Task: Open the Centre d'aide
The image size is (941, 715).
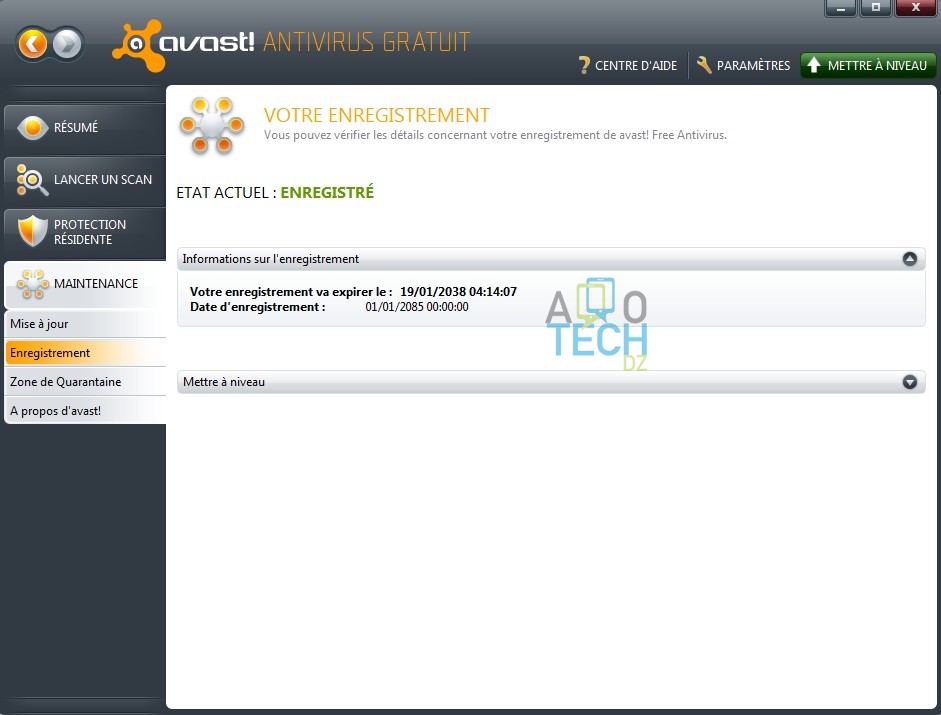Action: click(628, 65)
